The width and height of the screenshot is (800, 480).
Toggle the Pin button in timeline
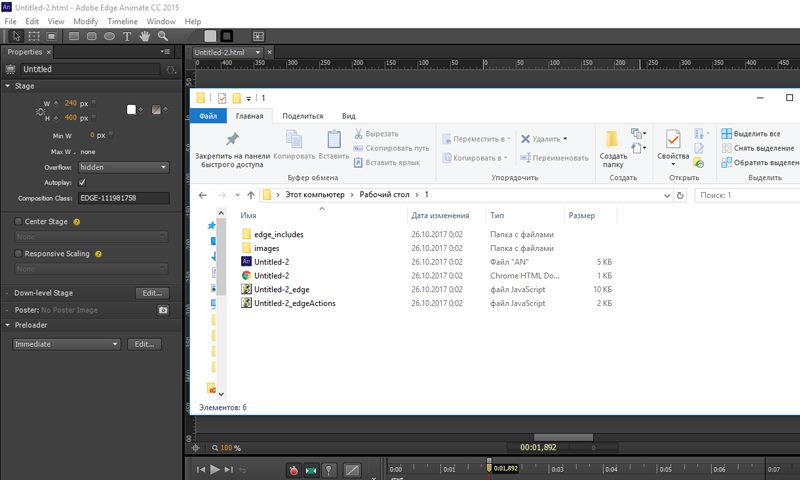329,470
